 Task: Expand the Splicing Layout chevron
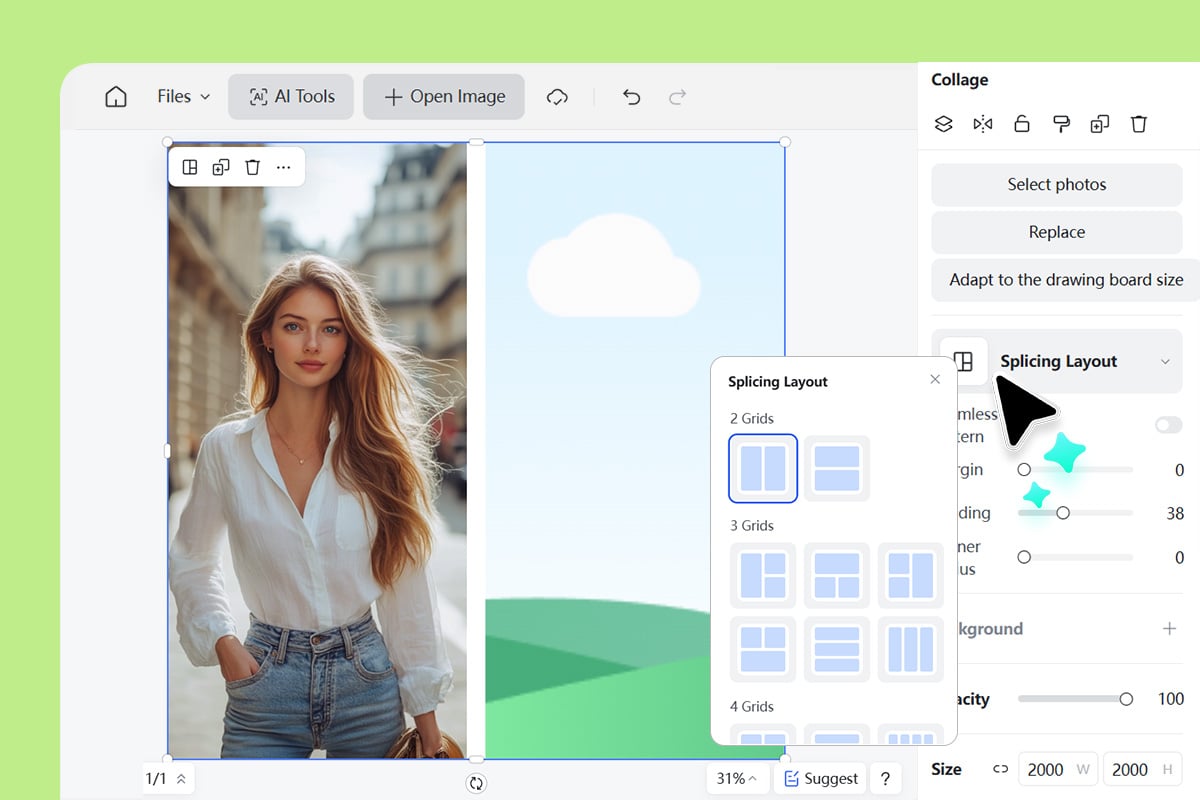(x=1165, y=361)
